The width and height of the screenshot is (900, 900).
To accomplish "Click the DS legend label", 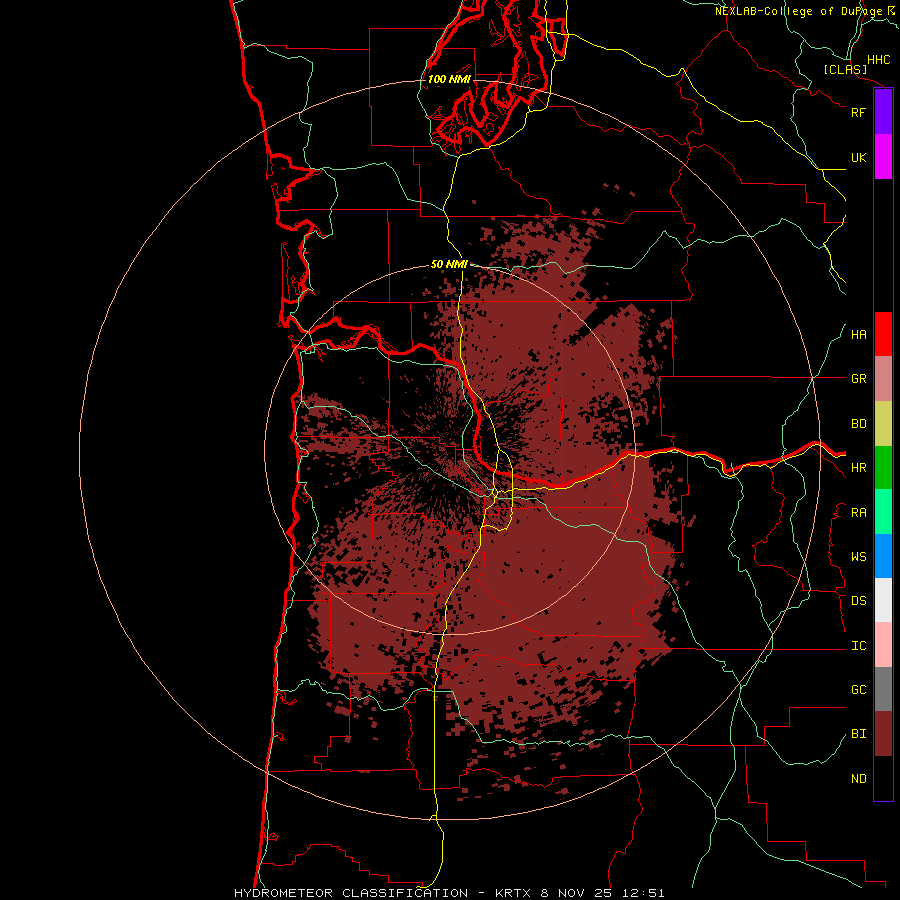I will tap(858, 601).
